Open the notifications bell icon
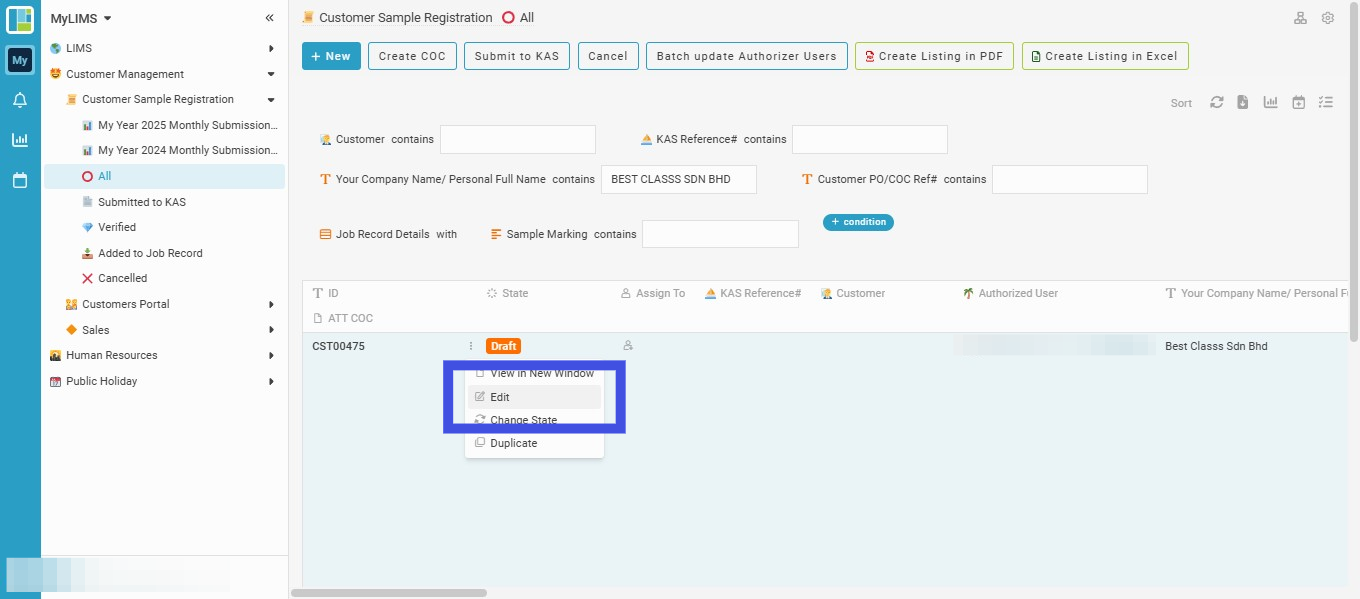Image resolution: width=1360 pixels, height=599 pixels. click(x=20, y=100)
